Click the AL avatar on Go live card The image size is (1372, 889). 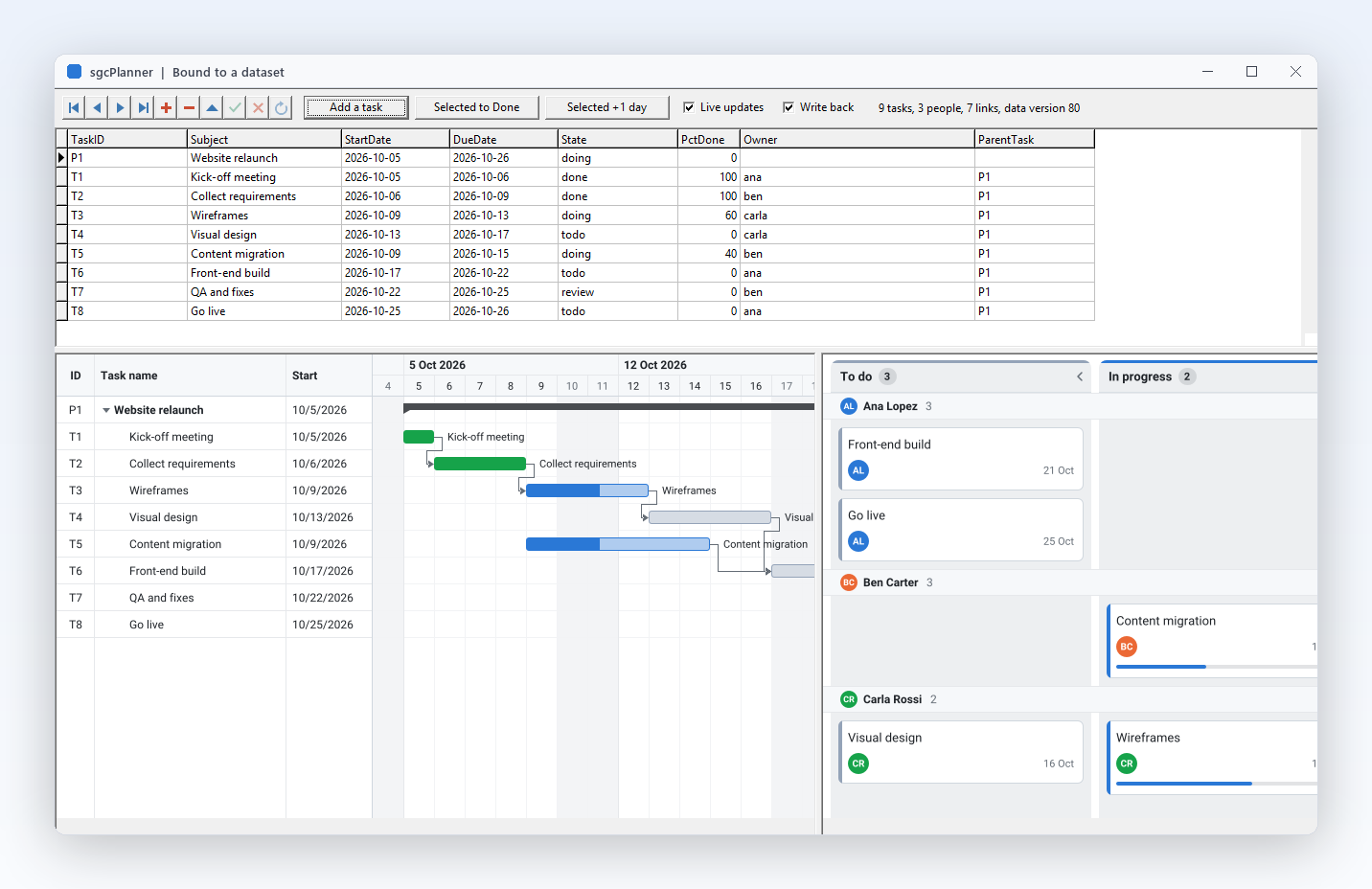[x=858, y=541]
